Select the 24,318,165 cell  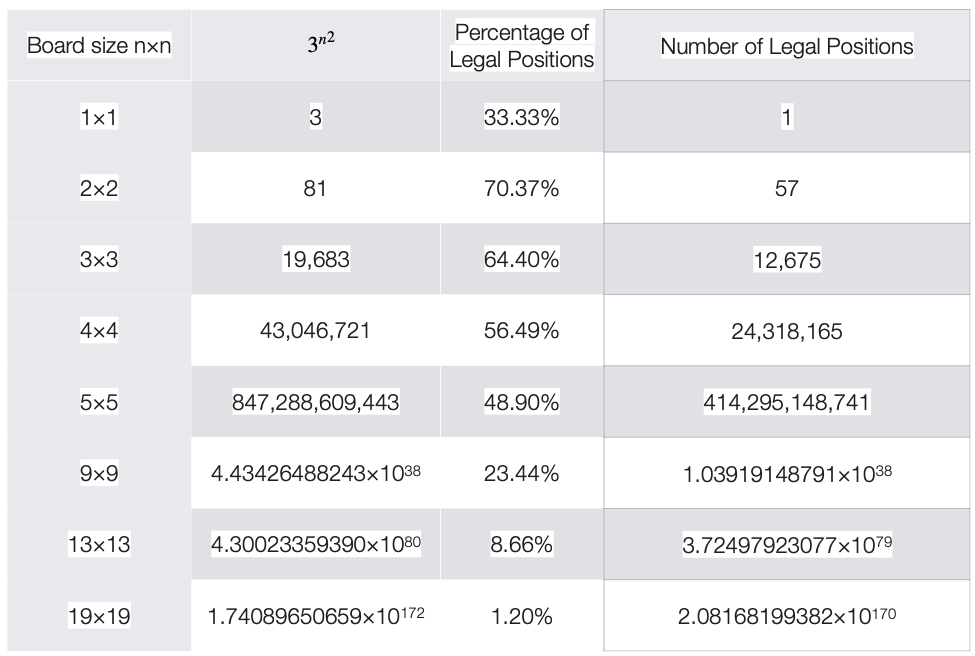click(787, 330)
